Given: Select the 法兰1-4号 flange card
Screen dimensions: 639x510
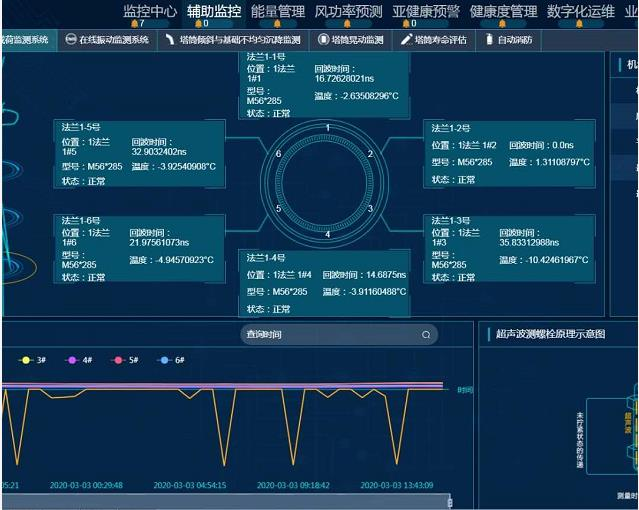Looking at the screenshot, I should [x=324, y=283].
